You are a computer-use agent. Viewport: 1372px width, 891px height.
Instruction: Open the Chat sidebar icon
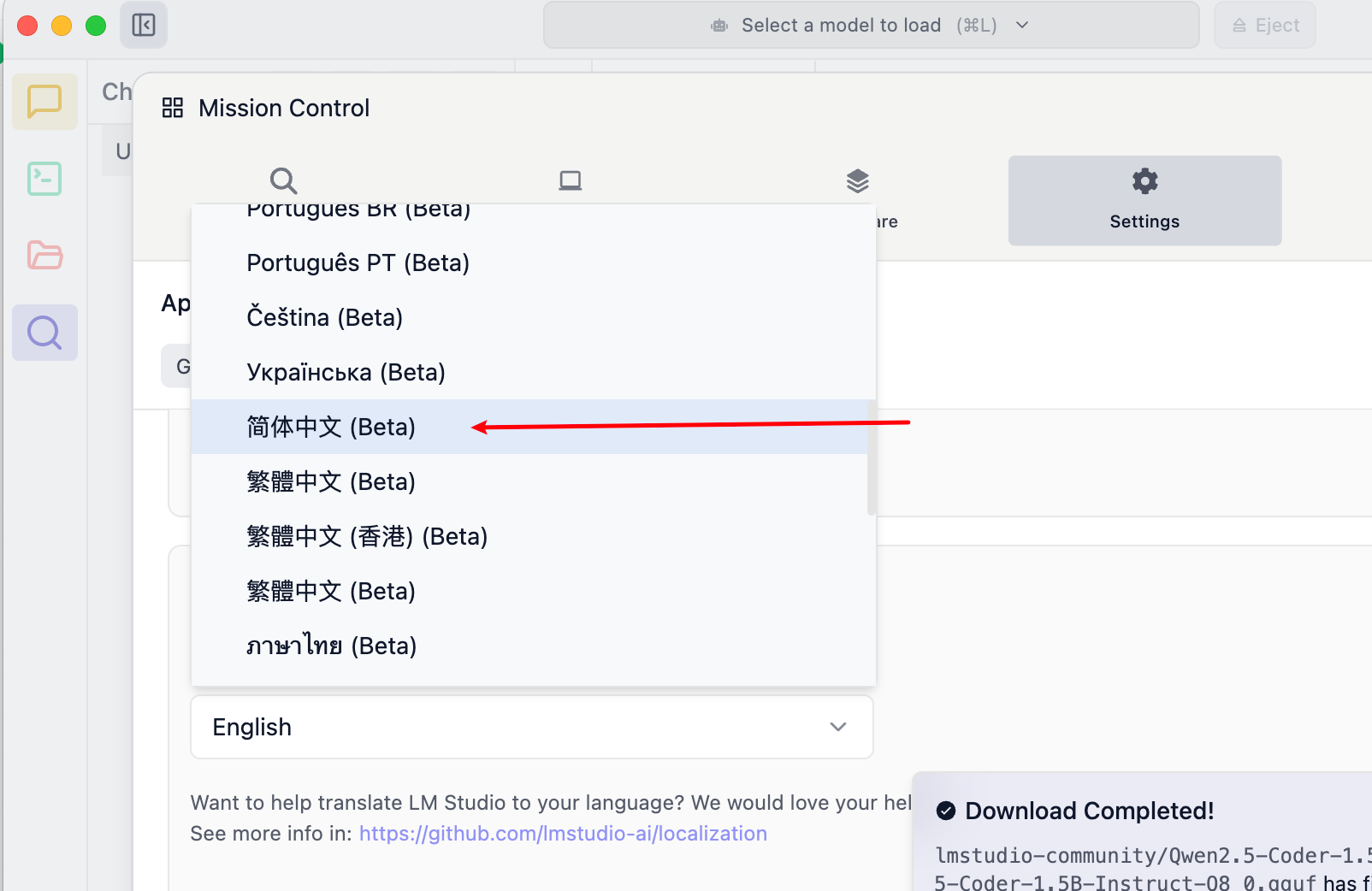pos(44,102)
